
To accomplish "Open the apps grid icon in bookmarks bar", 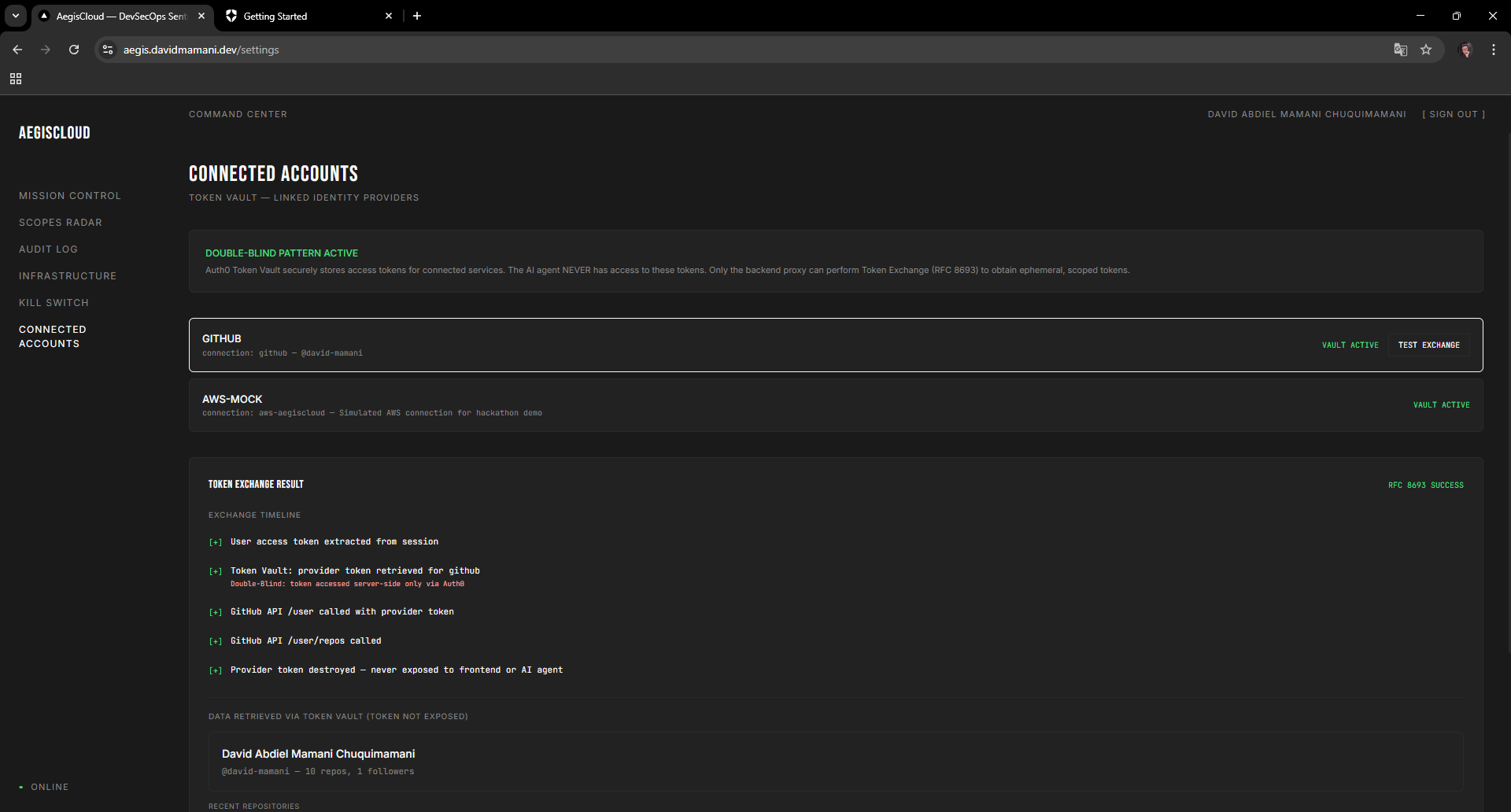I will tap(16, 79).
